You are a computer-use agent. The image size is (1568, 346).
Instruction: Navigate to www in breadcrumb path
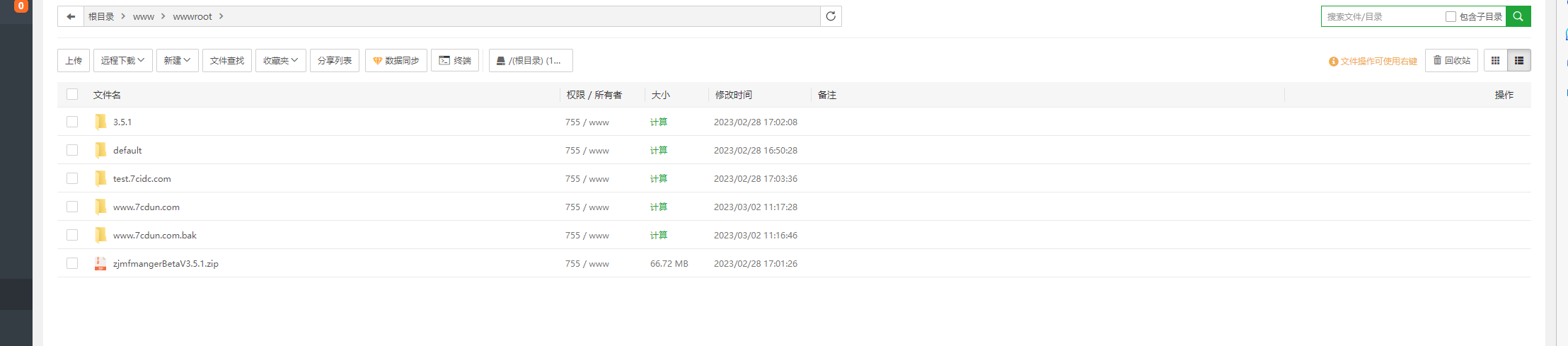pyautogui.click(x=144, y=17)
